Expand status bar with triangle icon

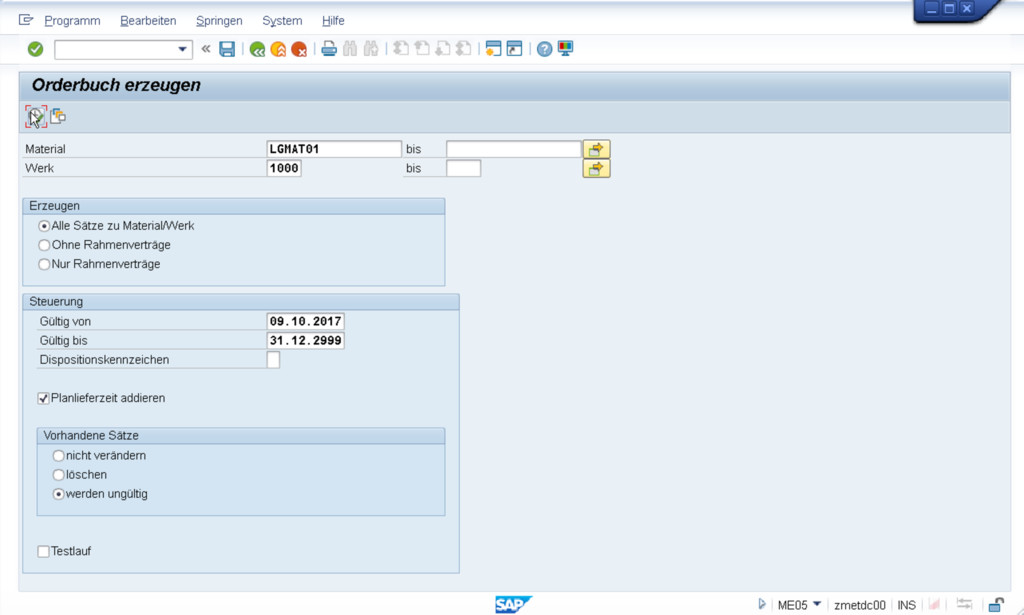point(761,605)
